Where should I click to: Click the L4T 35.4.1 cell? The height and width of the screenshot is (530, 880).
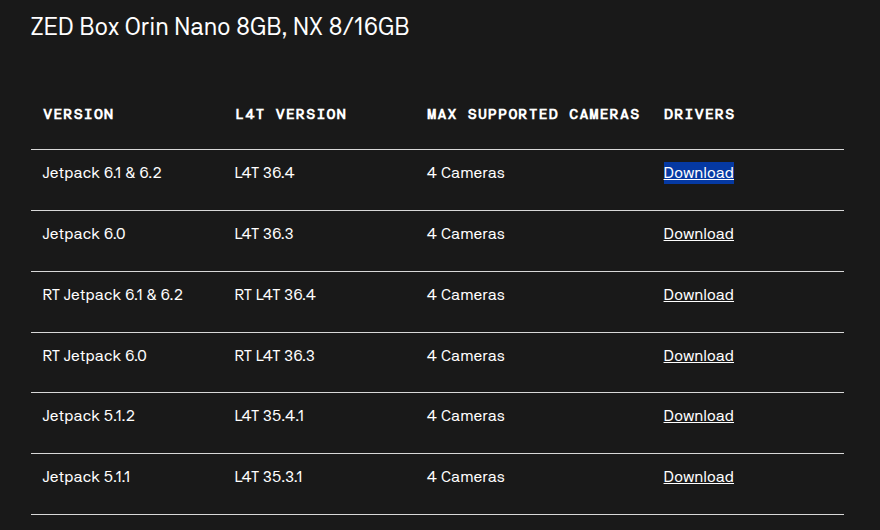pyautogui.click(x=269, y=416)
